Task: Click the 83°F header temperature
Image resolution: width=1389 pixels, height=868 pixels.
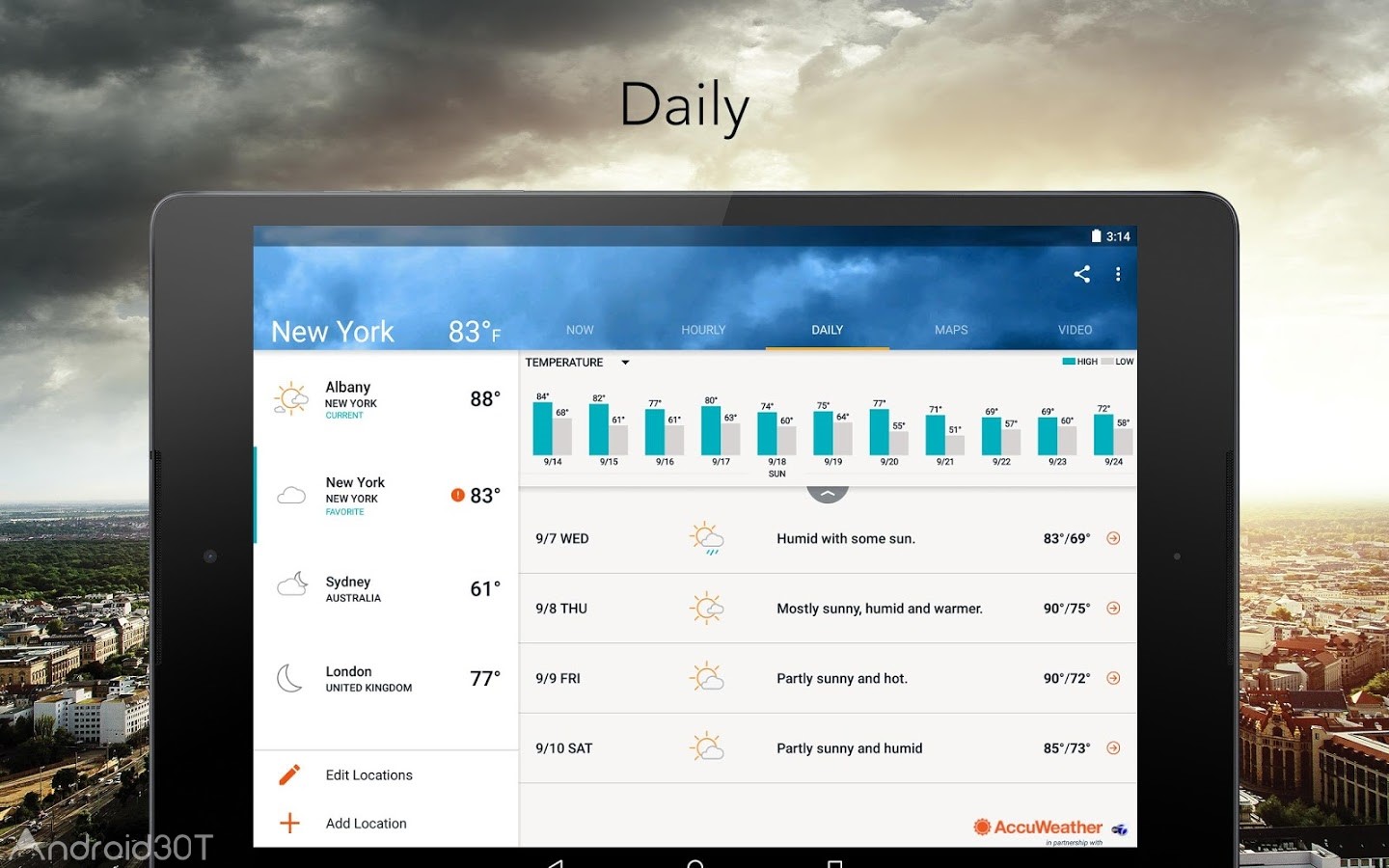Action: [x=475, y=332]
